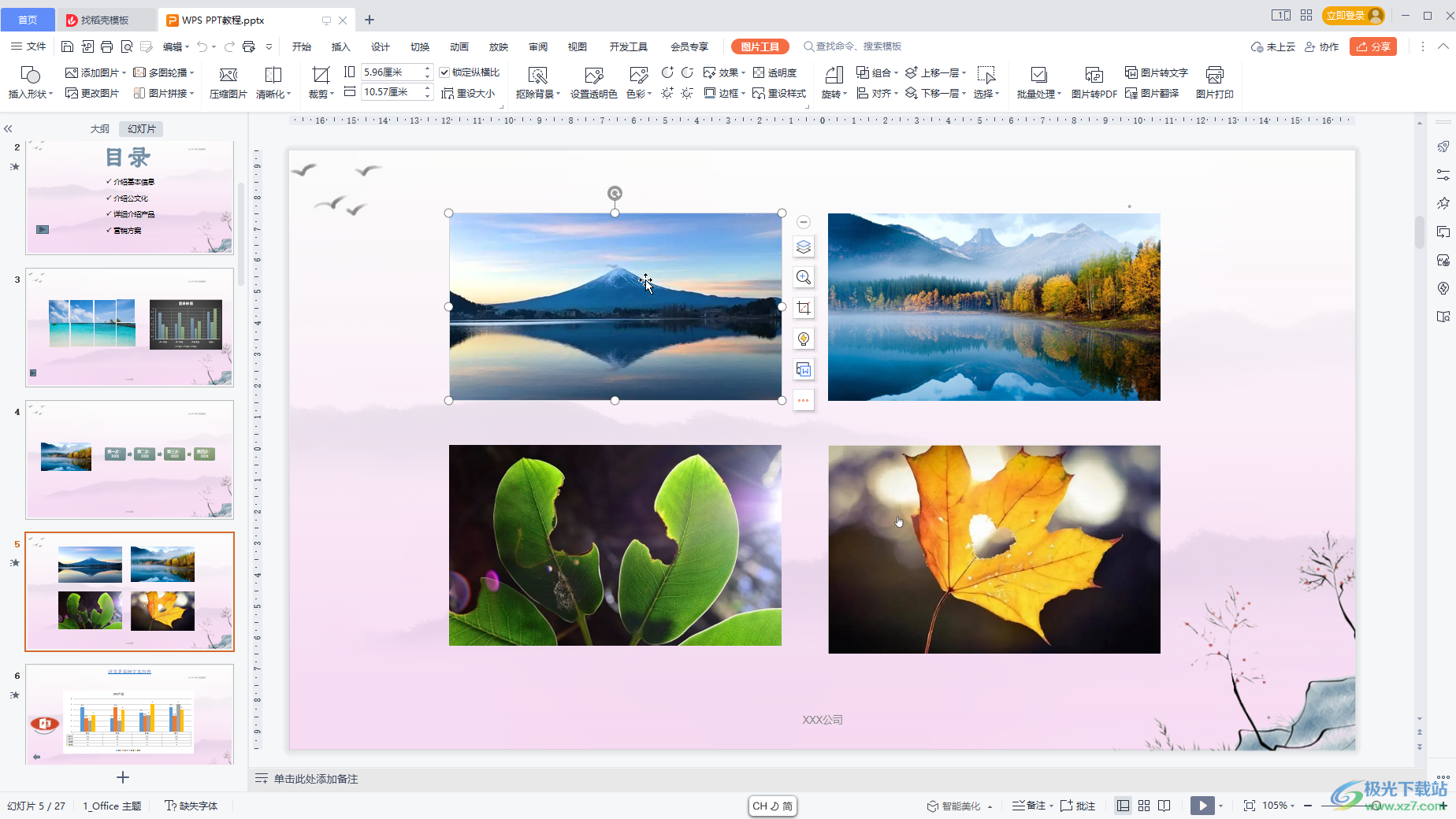Select the Outline (大纲) pane tab
The height and width of the screenshot is (819, 1456).
pyautogui.click(x=100, y=129)
